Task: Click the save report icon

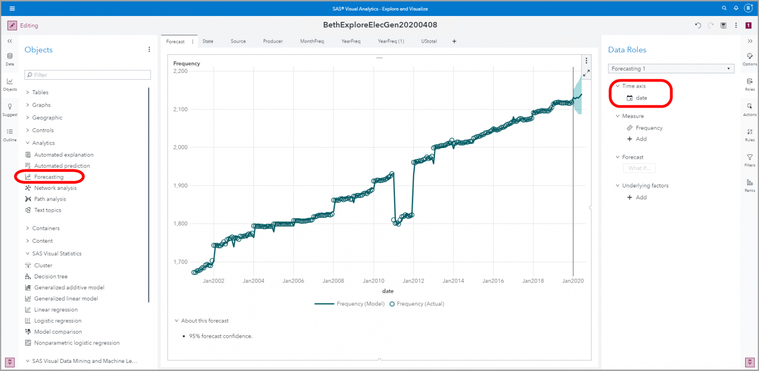Action: 723,25
